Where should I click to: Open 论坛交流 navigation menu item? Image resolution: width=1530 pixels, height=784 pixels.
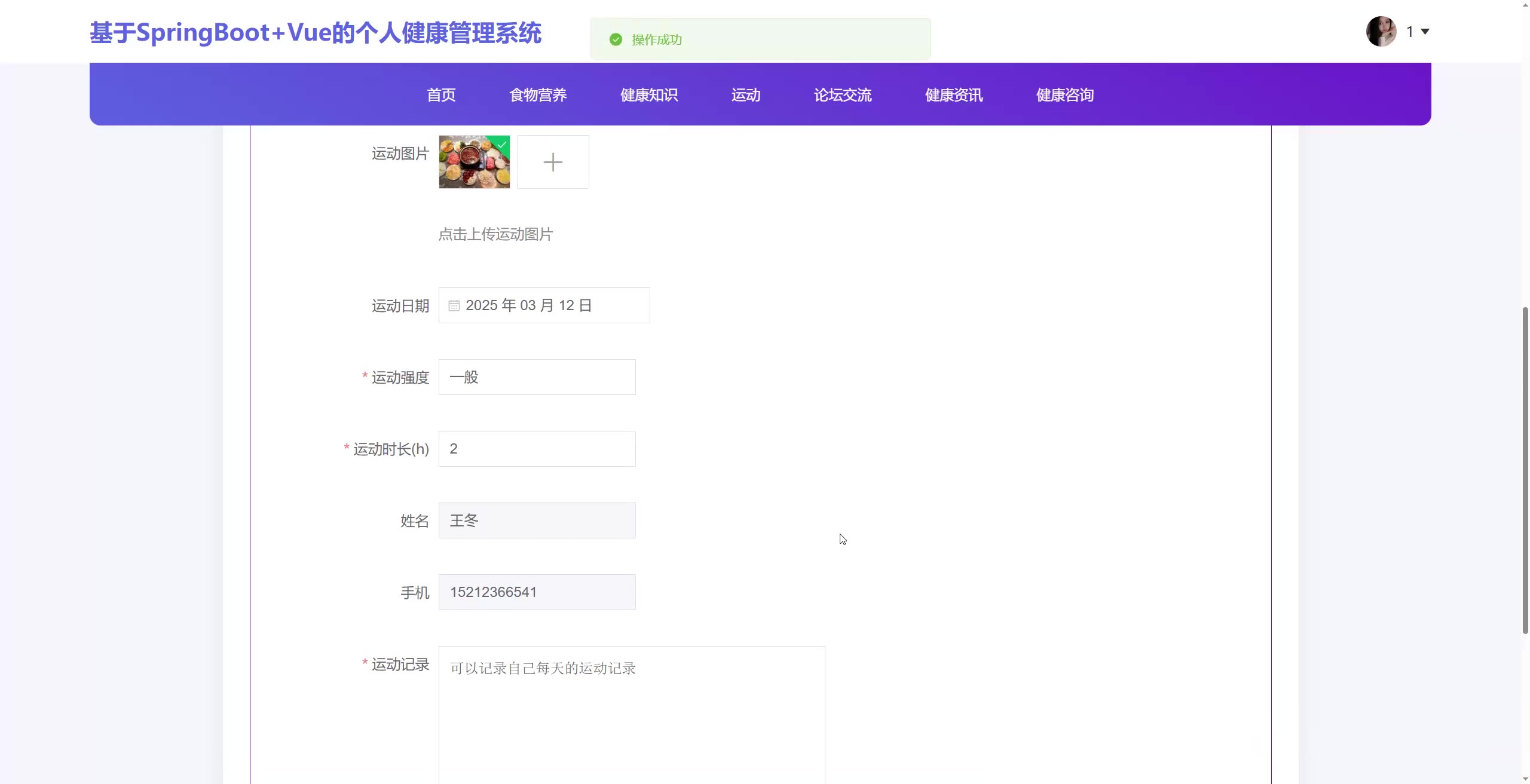[x=843, y=95]
